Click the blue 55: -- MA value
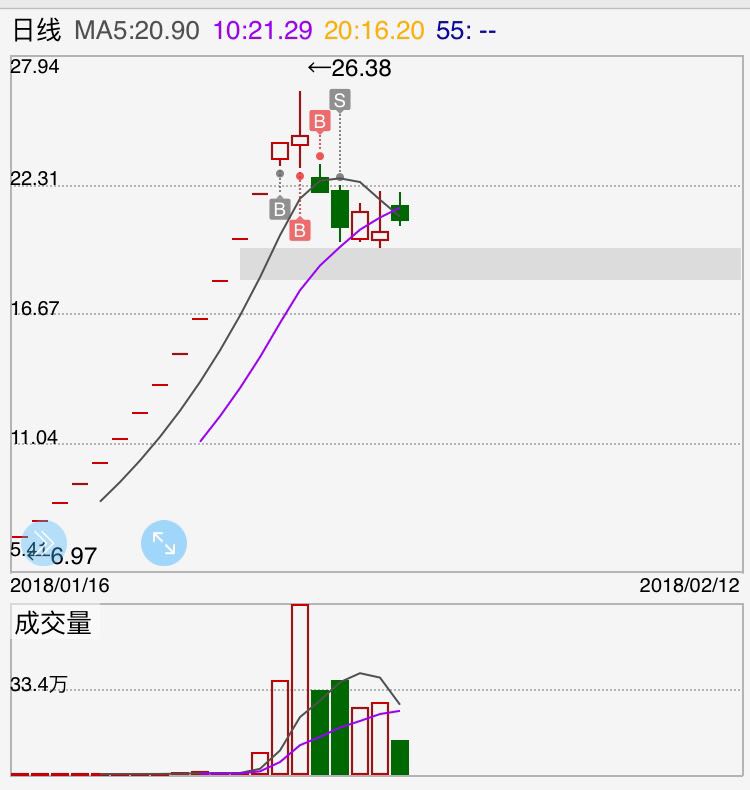750x790 pixels. tap(466, 30)
